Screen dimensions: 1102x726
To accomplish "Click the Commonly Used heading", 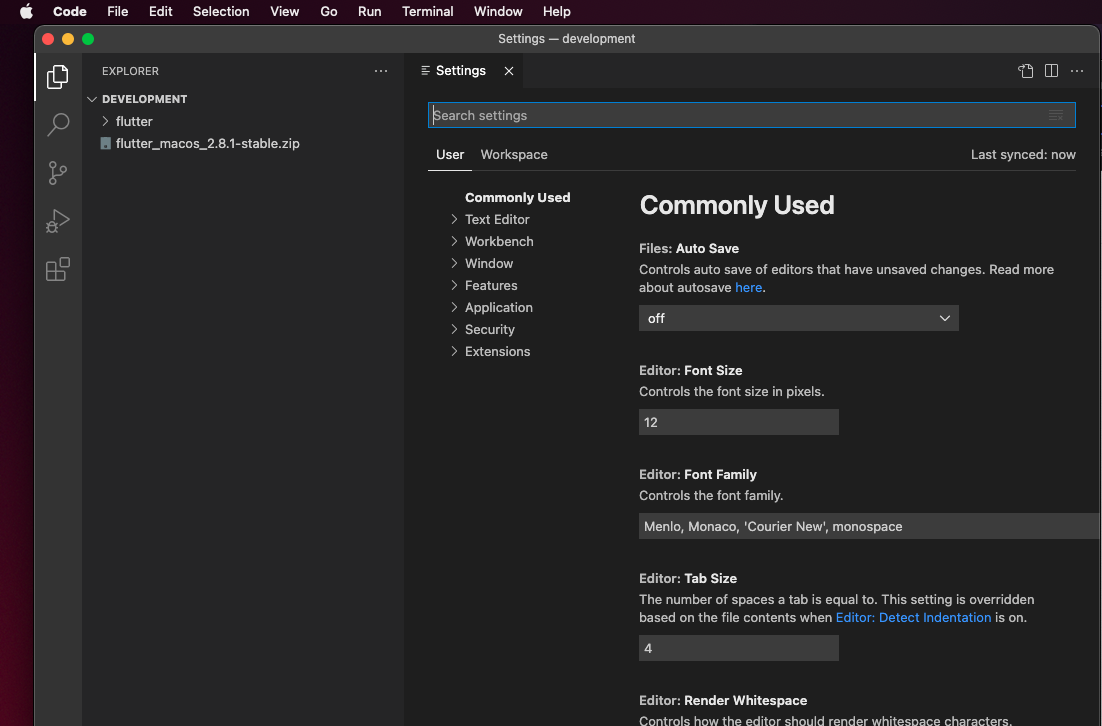I will (x=737, y=205).
